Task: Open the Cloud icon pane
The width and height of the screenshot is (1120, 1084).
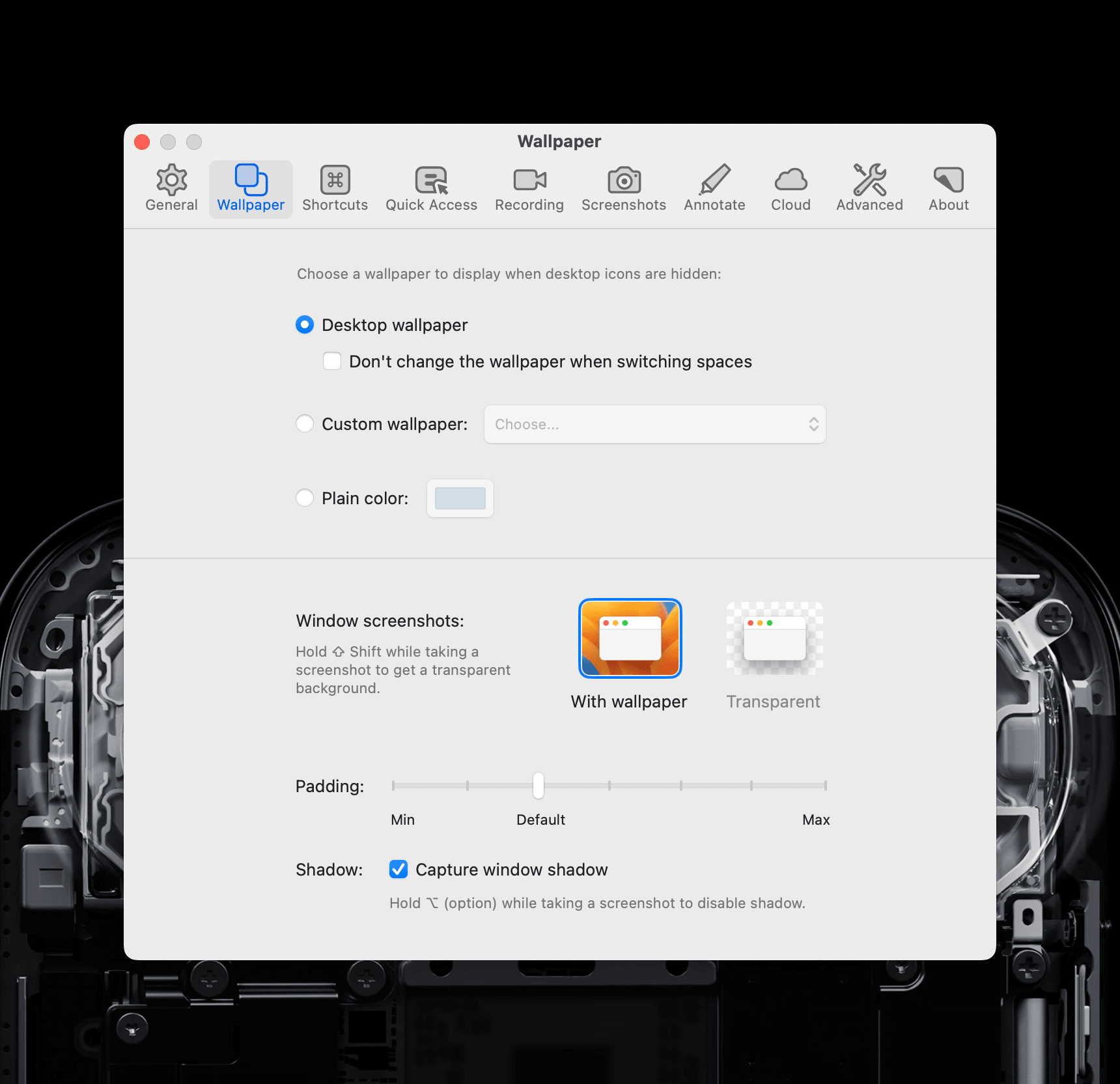Action: click(791, 180)
